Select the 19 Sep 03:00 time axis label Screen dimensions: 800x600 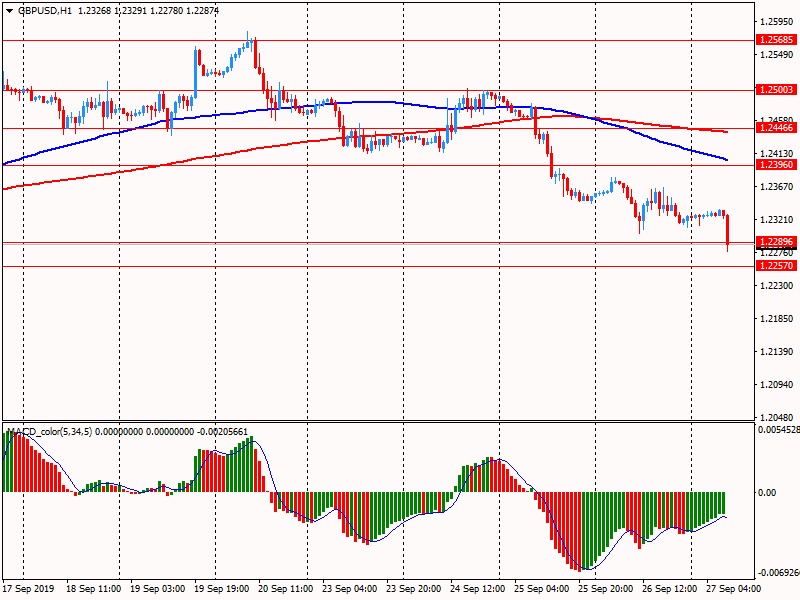coord(158,589)
